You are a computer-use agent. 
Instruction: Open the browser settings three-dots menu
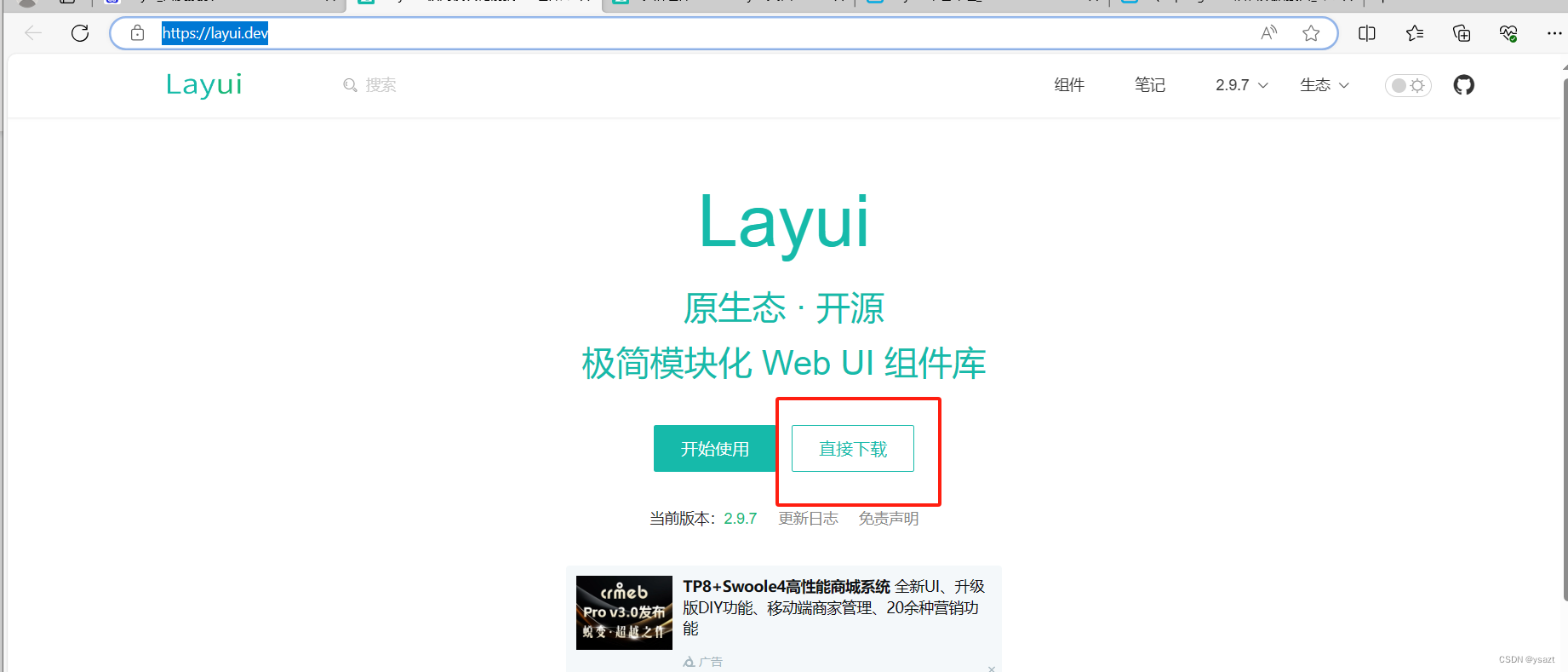[x=1554, y=33]
